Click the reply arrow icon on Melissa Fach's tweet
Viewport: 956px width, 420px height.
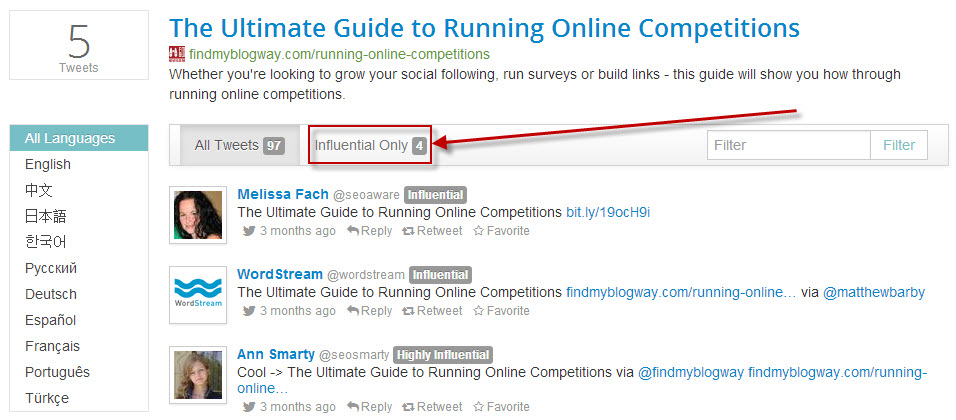pos(353,231)
